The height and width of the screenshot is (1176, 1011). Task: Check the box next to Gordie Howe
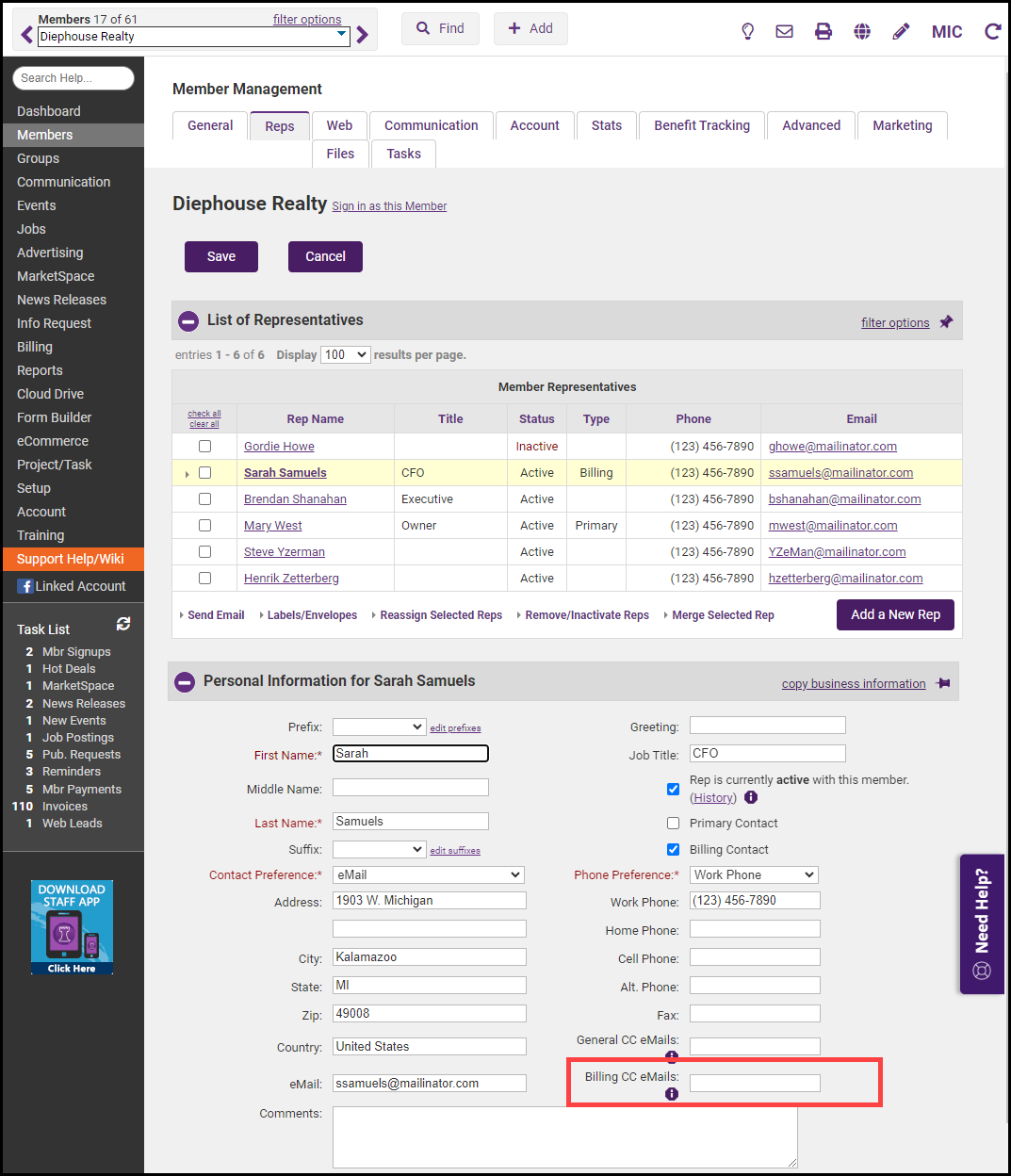coord(204,447)
